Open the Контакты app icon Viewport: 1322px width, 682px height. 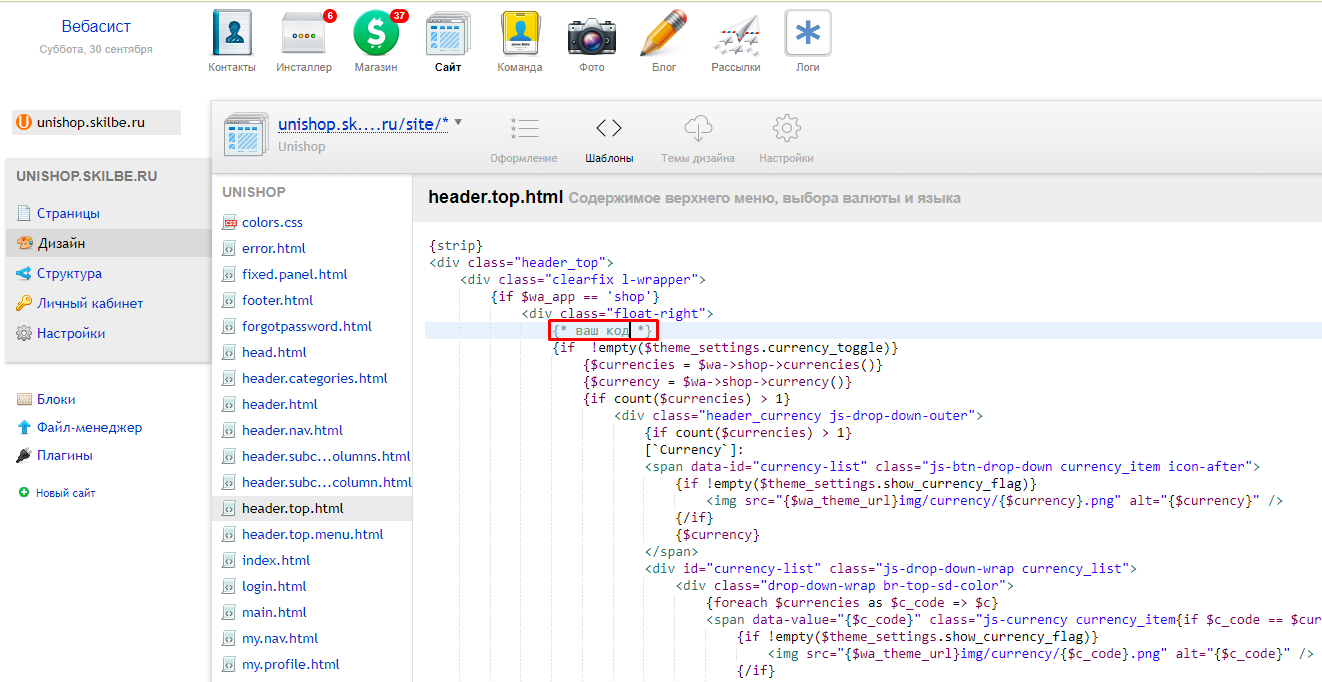tap(232, 36)
